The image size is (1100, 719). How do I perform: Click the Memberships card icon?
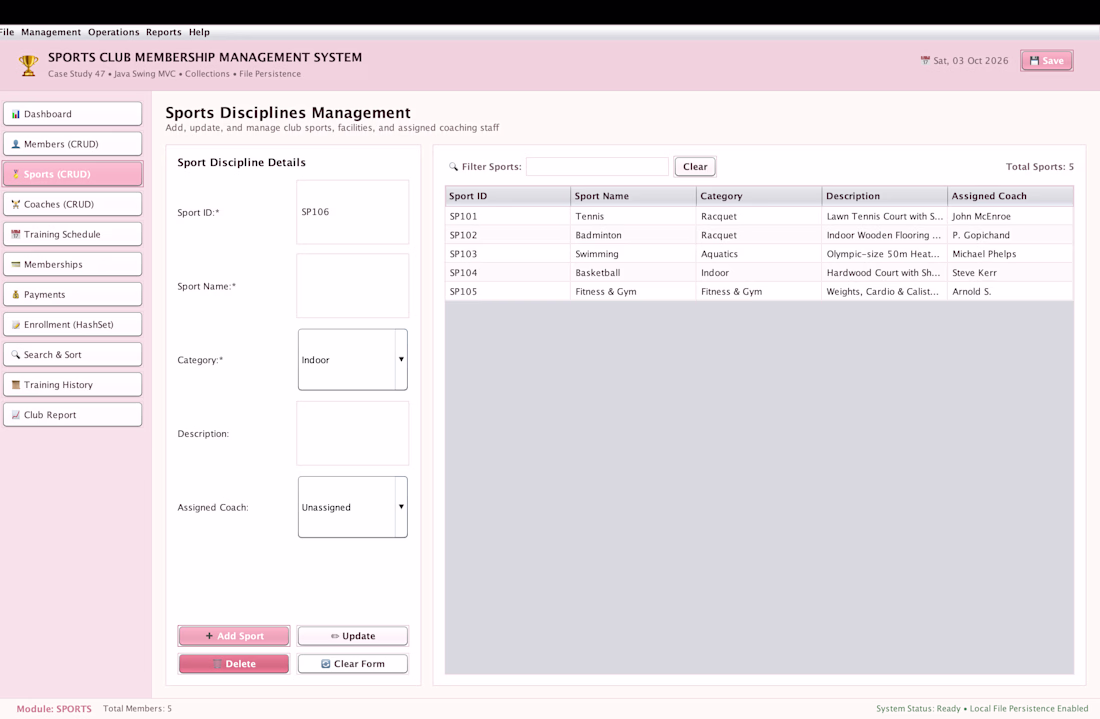tap(15, 265)
